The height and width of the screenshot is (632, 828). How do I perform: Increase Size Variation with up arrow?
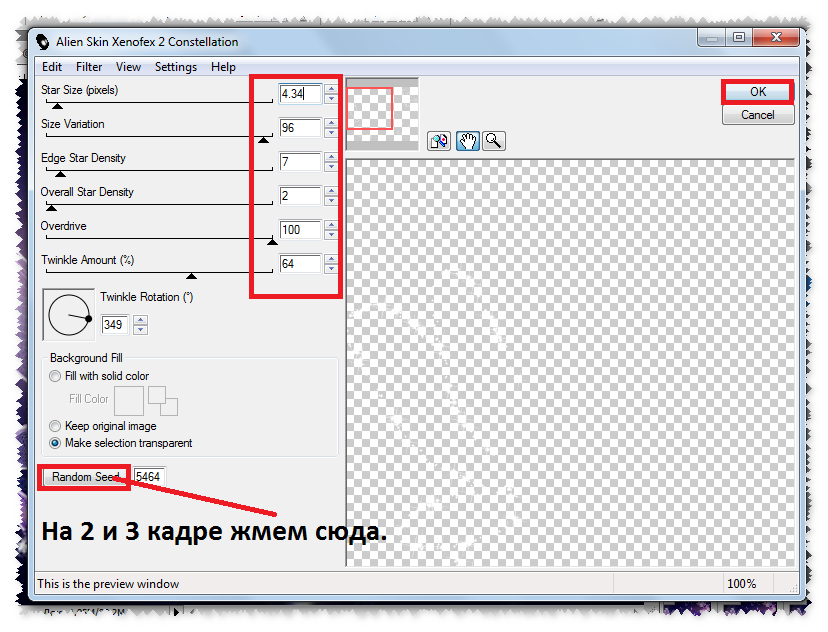[x=331, y=123]
